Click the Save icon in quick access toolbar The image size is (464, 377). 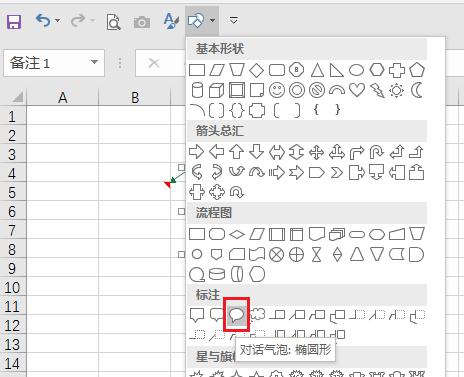(14, 21)
